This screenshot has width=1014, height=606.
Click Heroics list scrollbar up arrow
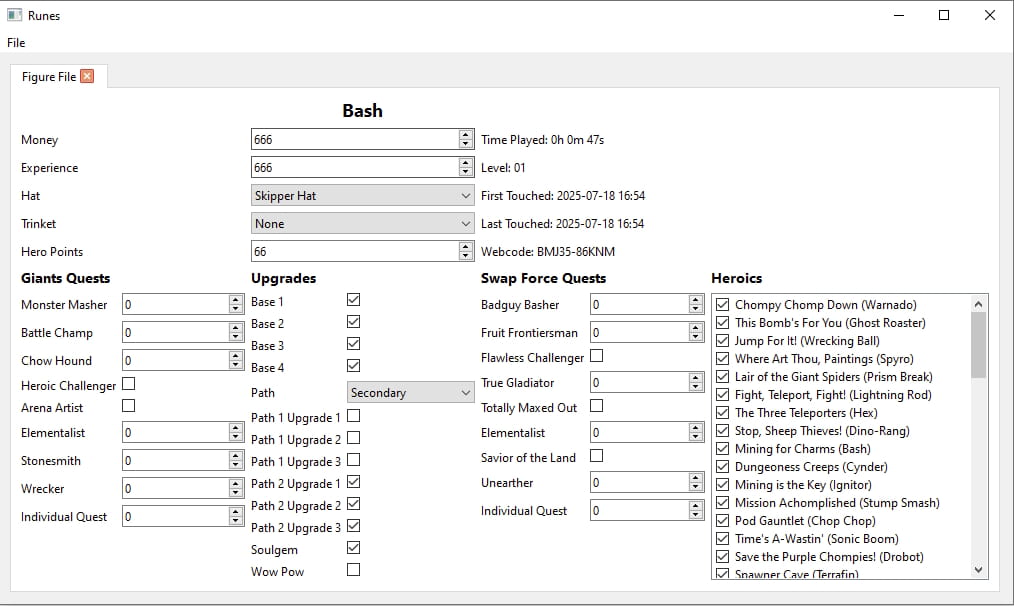point(978,303)
